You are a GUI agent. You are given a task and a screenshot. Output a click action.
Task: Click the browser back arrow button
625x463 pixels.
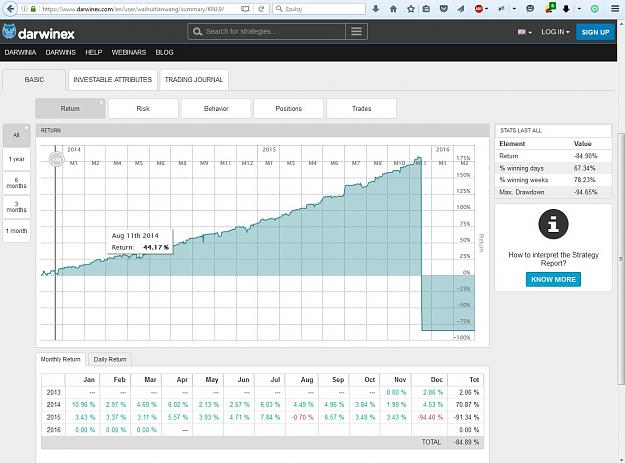pyautogui.click(x=10, y=8)
